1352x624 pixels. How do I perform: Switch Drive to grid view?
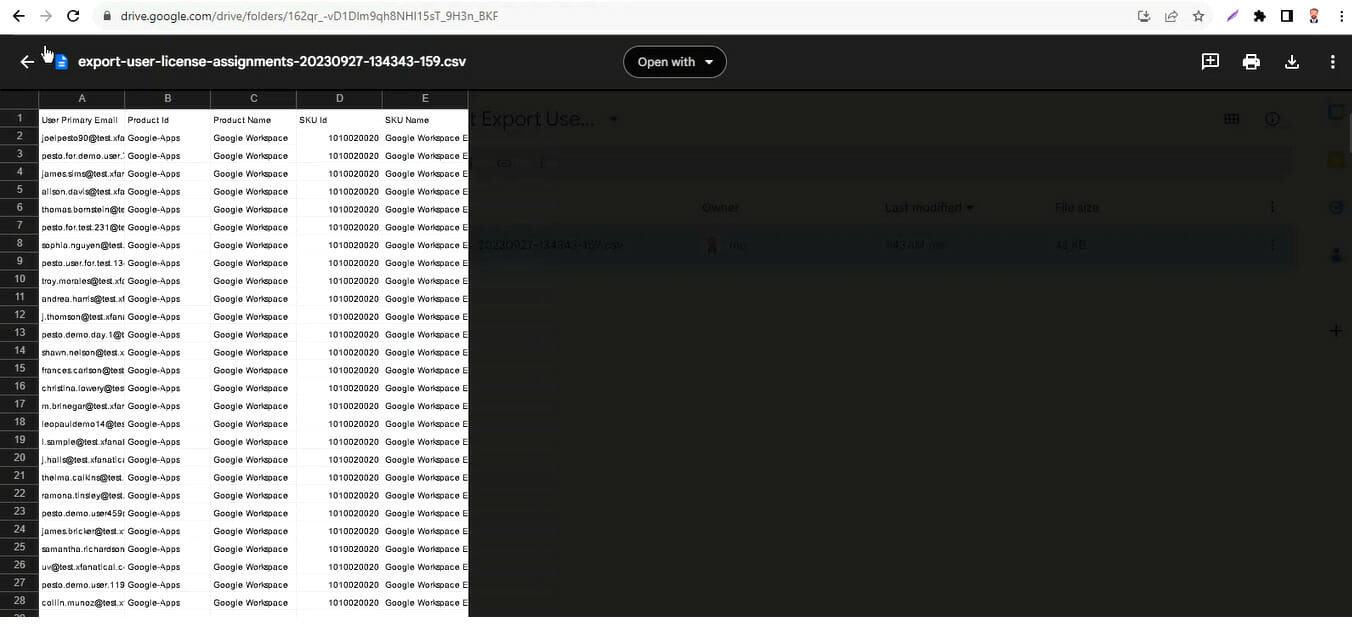click(x=1231, y=118)
